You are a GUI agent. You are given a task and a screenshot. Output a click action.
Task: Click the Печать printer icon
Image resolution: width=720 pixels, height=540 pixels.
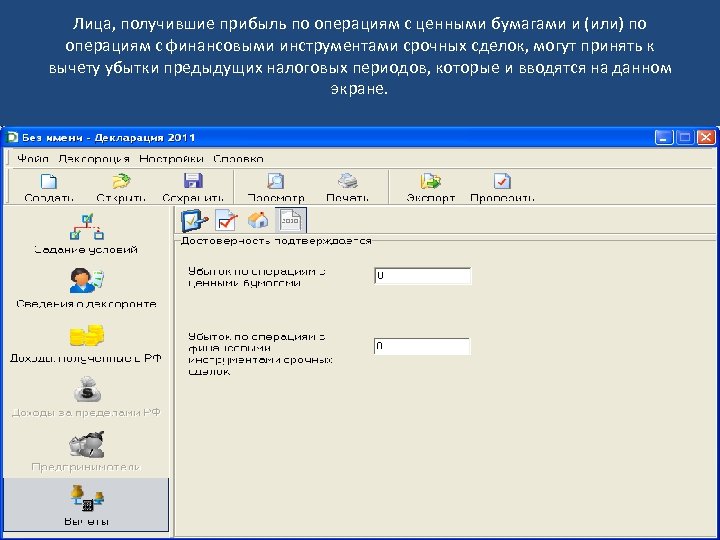[x=348, y=181]
